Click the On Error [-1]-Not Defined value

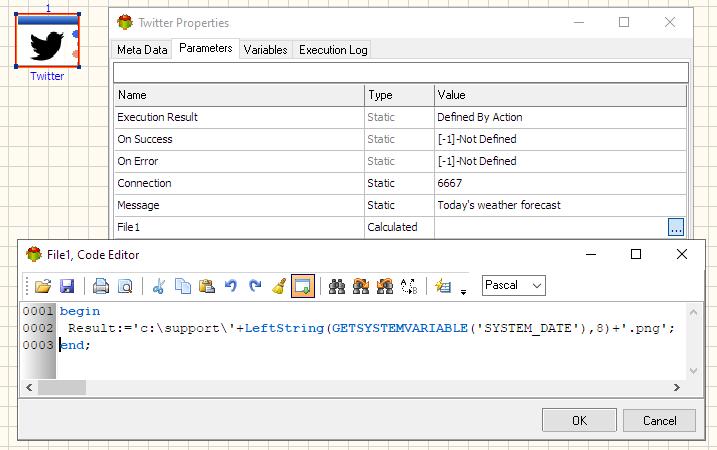477,161
